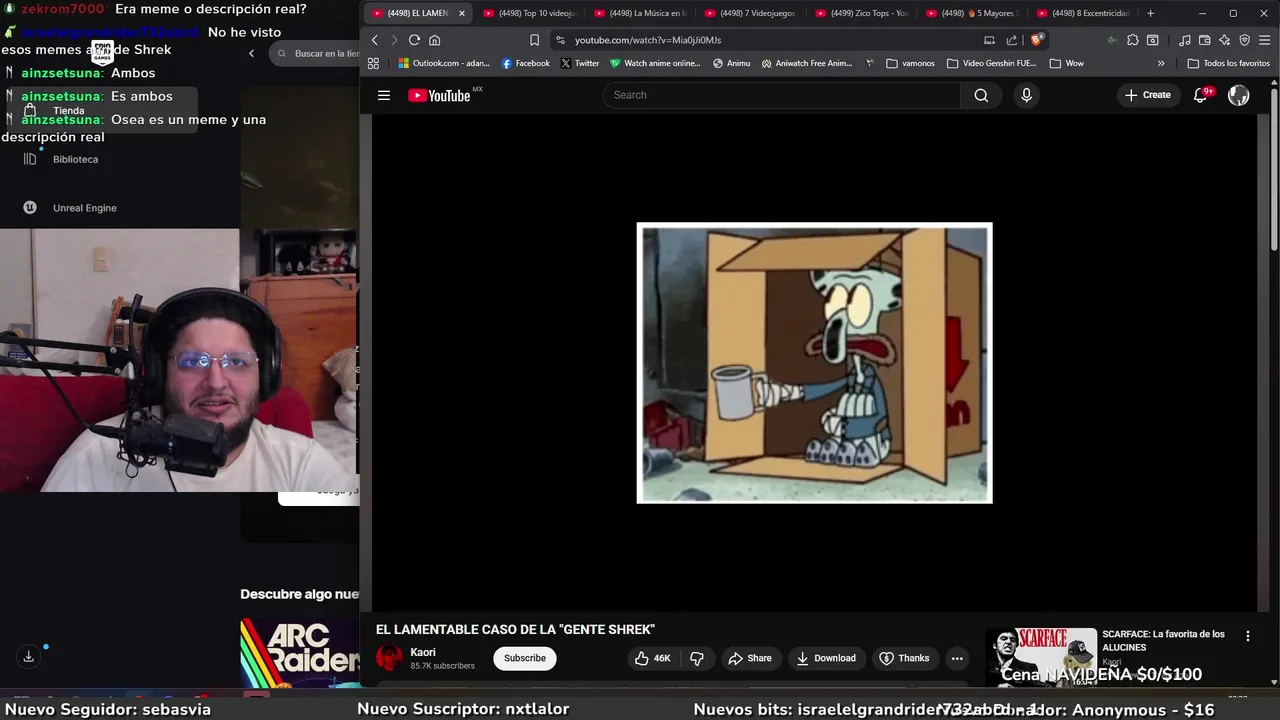Switch to the La Música en tab
This screenshot has height=720, width=1280.
tap(640, 13)
